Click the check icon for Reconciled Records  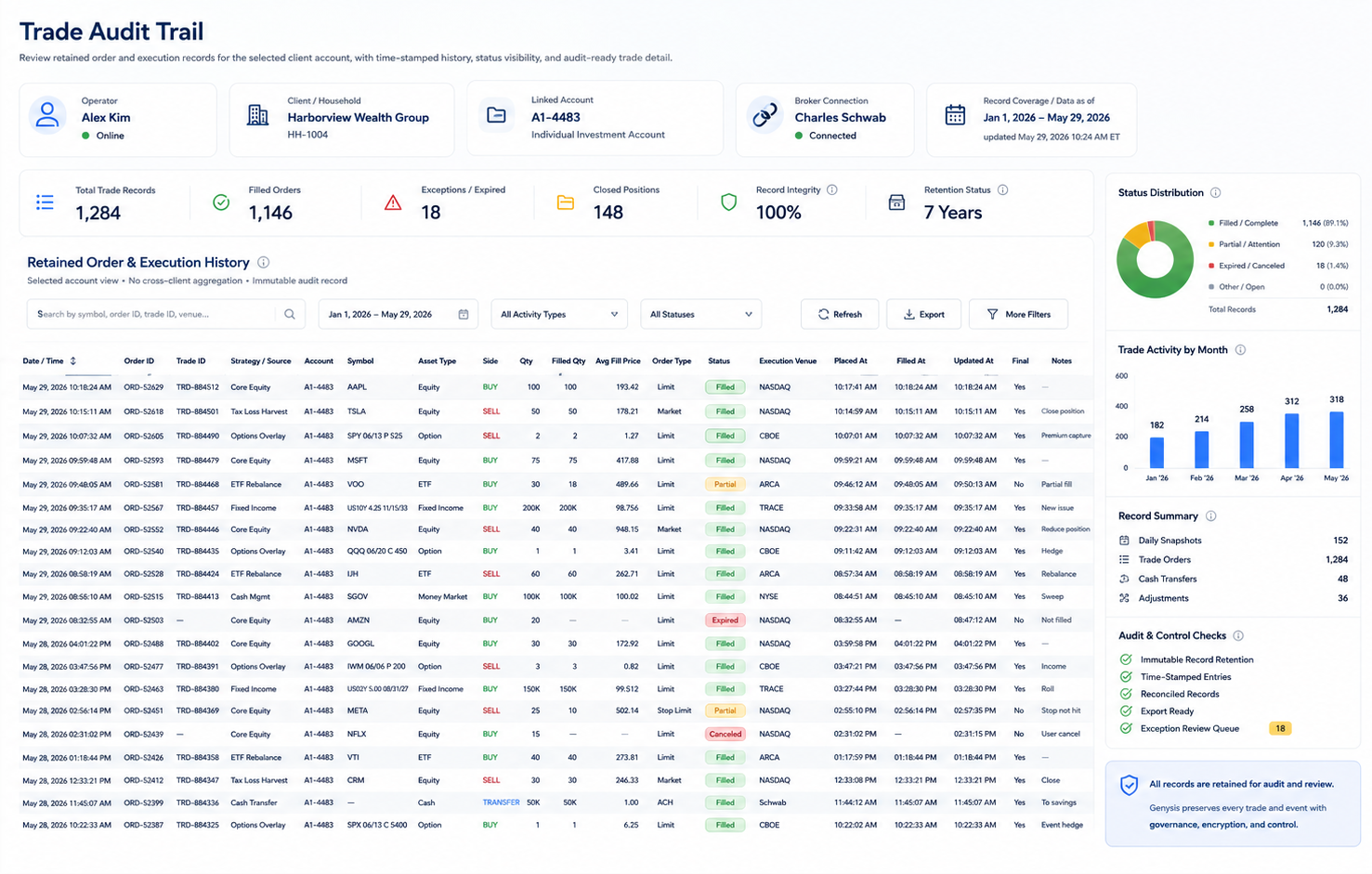point(1126,694)
